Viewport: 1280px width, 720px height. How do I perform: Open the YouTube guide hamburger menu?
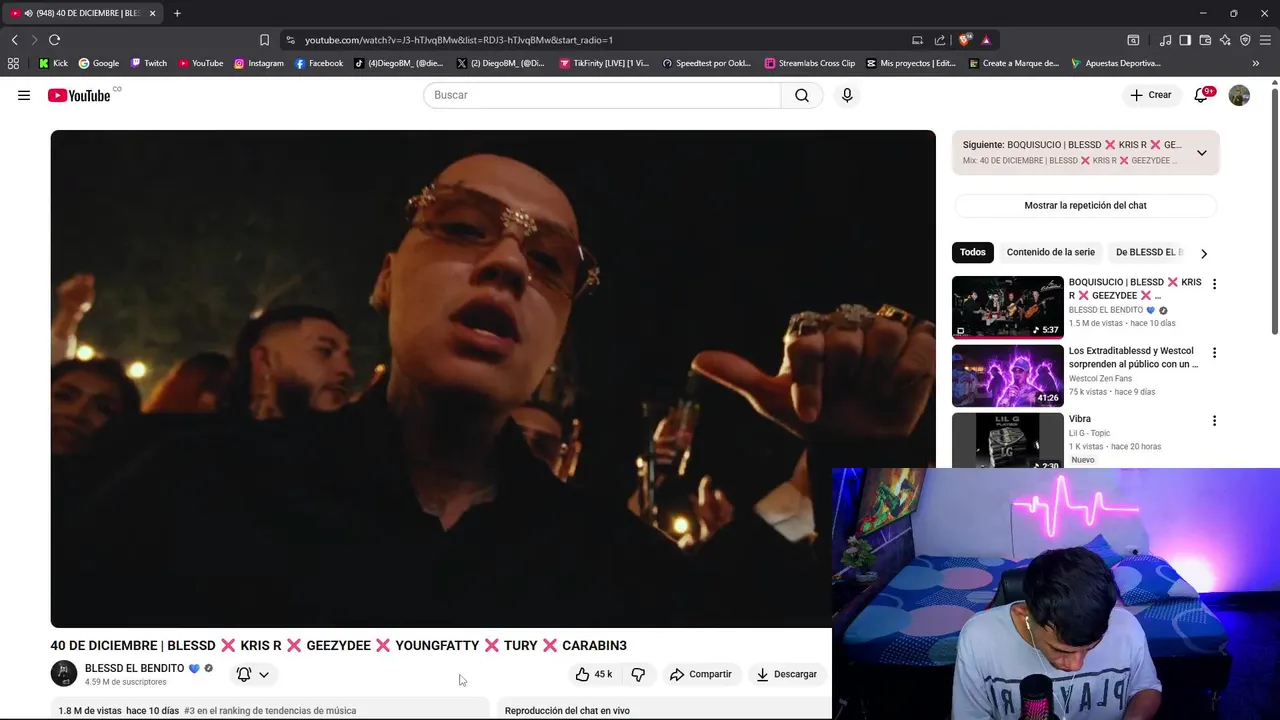tap(24, 95)
